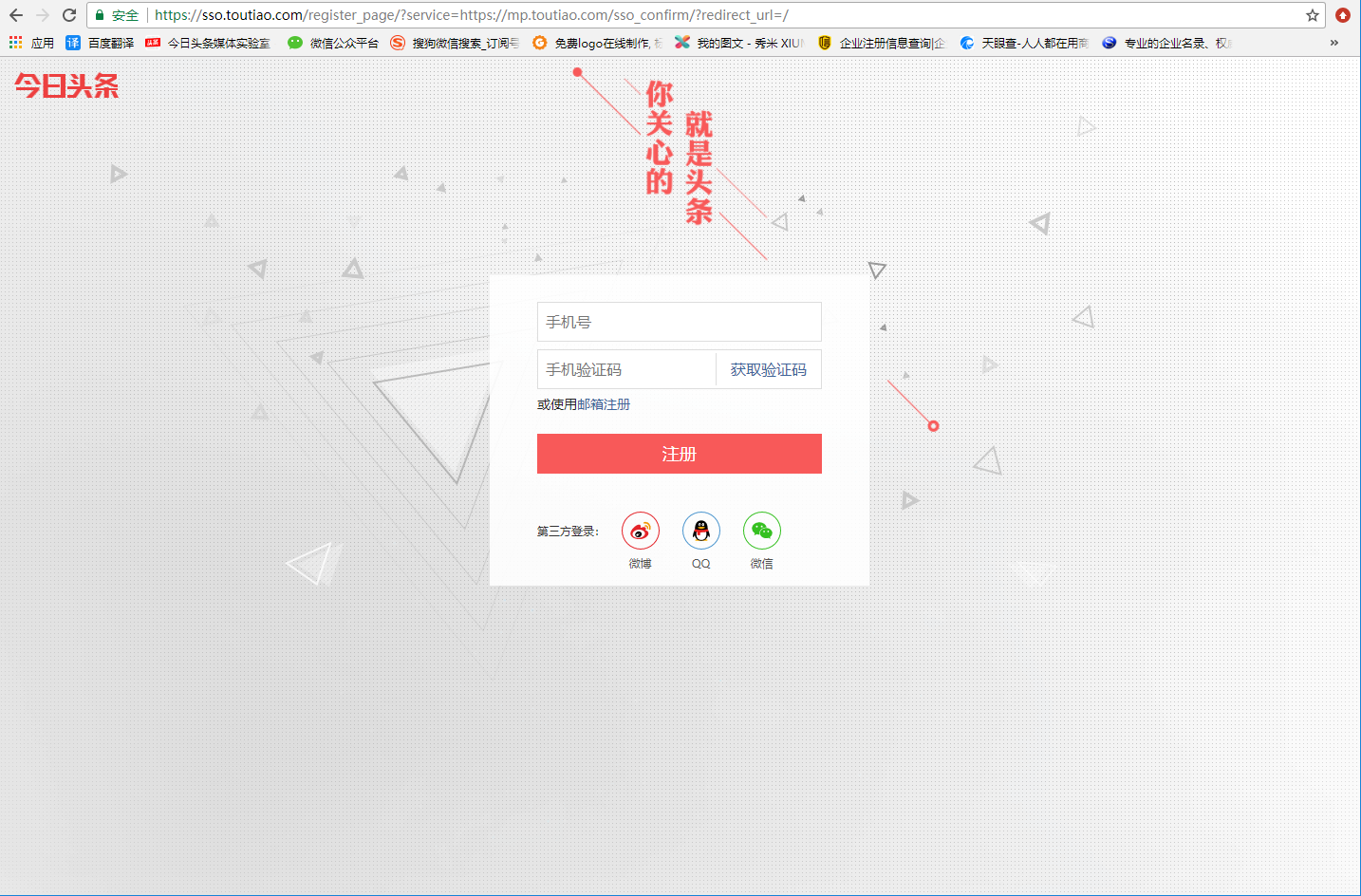Open the 百度翻译 bookmark
Screen dimensions: 1361x896
click(100, 43)
